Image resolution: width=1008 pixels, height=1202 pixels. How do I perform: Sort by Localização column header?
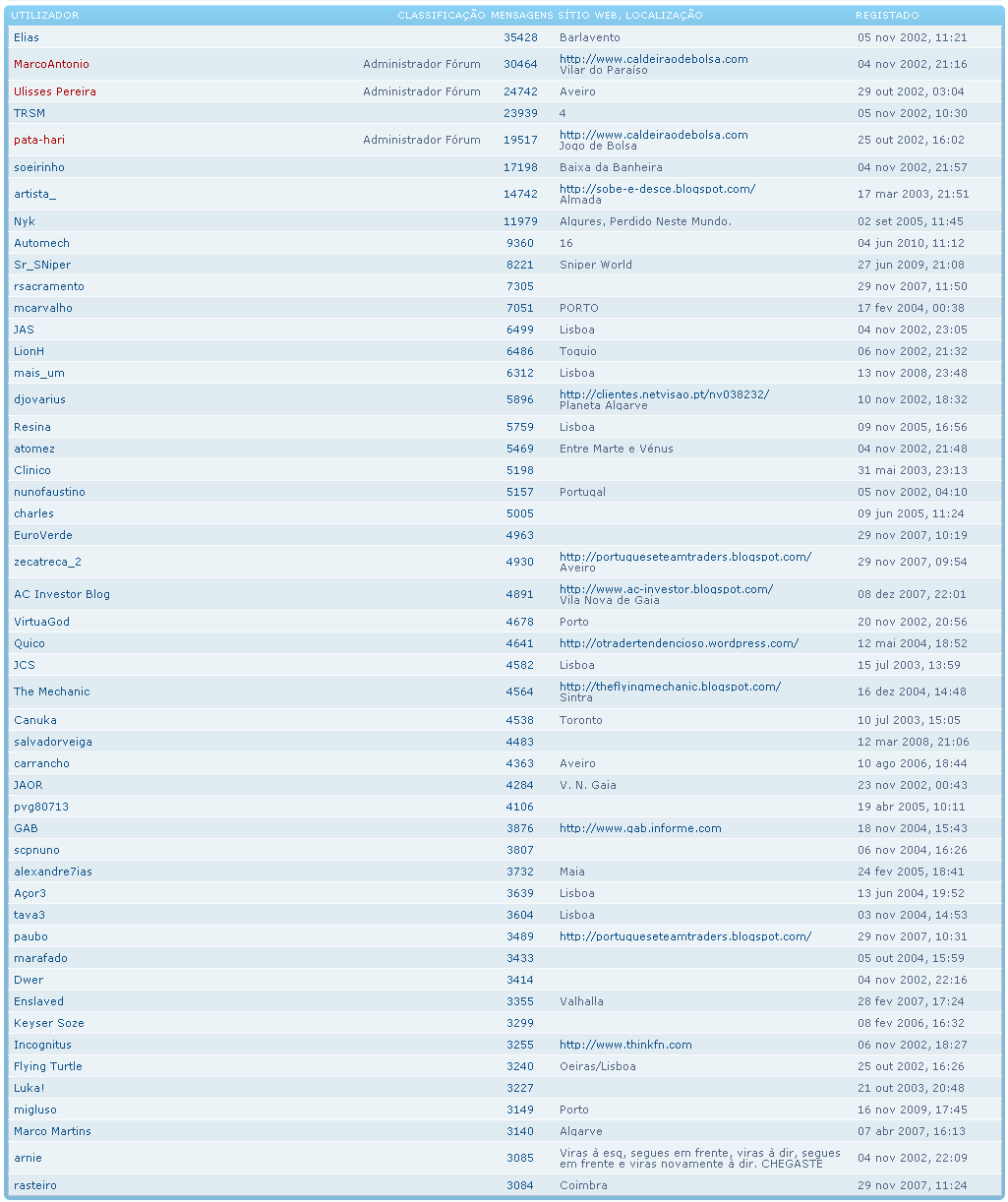(664, 16)
